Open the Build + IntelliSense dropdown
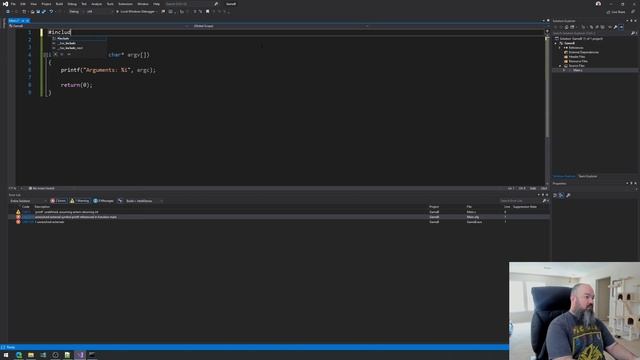This screenshot has width=640, height=360. tap(144, 201)
